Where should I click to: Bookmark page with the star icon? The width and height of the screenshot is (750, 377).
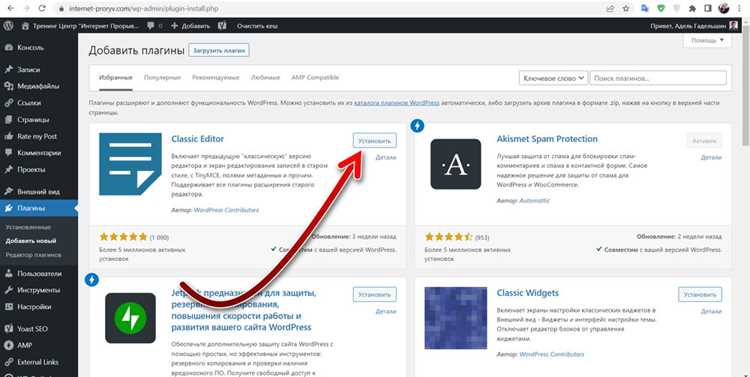point(626,8)
